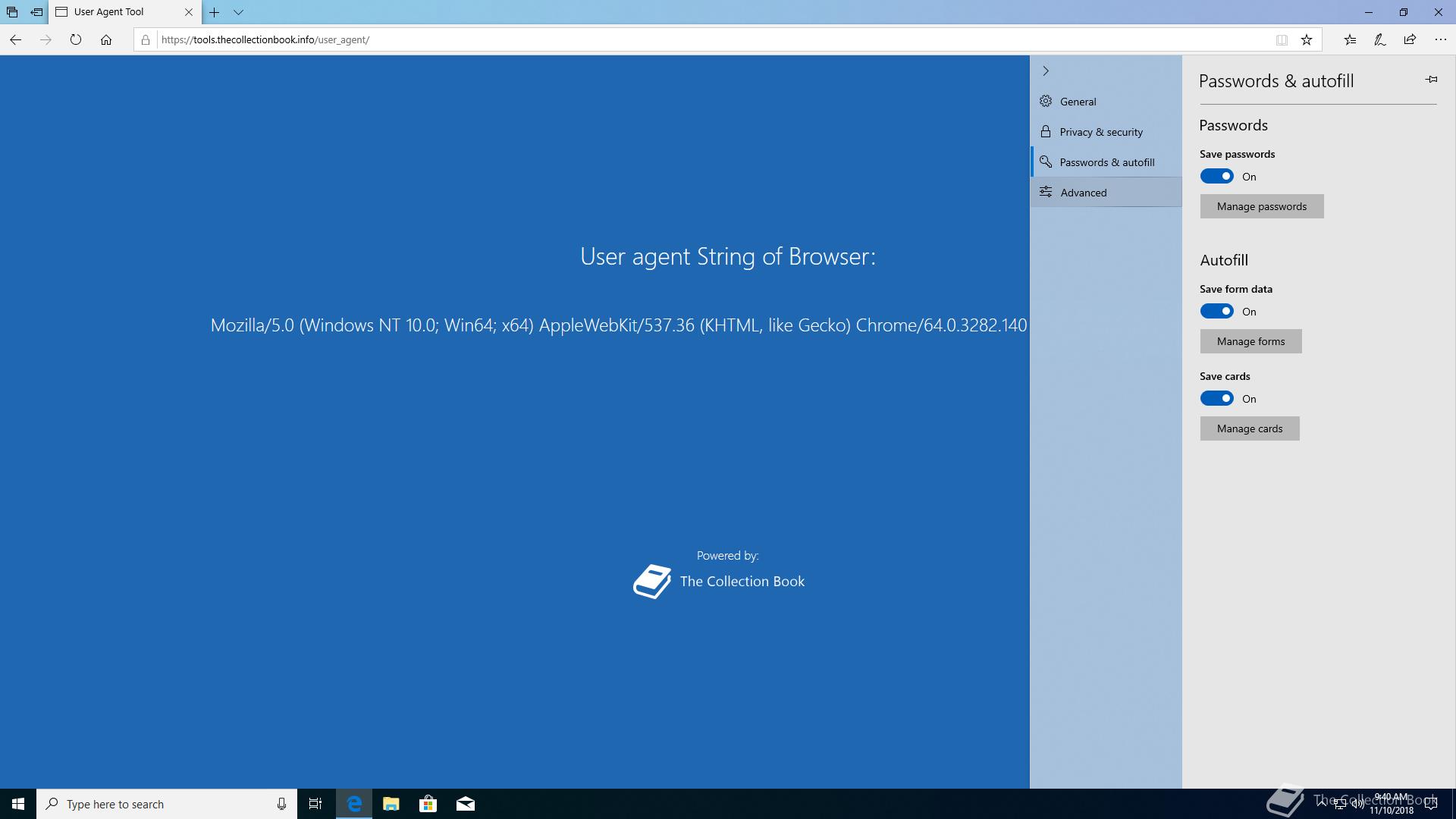The image size is (1456, 819).
Task: Click the address bar URL
Action: coord(265,39)
